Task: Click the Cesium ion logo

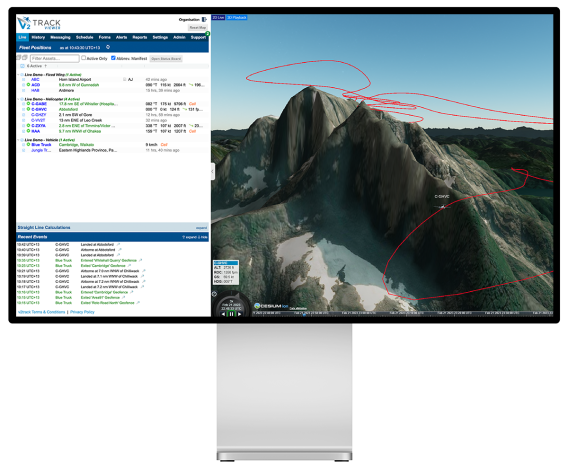Action: pos(271,306)
